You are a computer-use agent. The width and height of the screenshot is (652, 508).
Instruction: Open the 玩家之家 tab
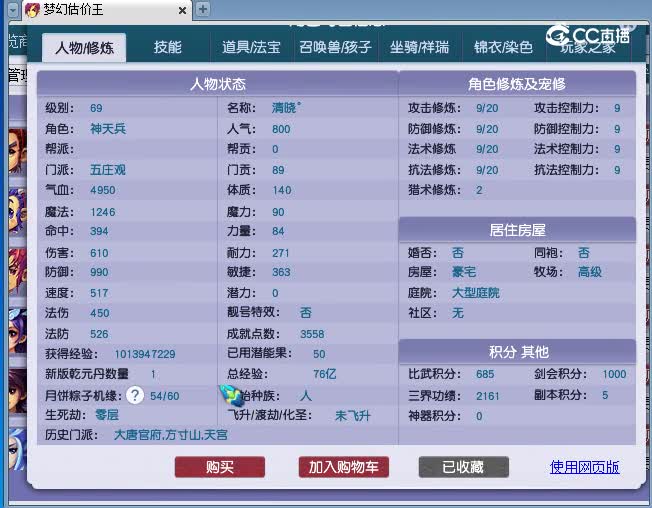588,47
